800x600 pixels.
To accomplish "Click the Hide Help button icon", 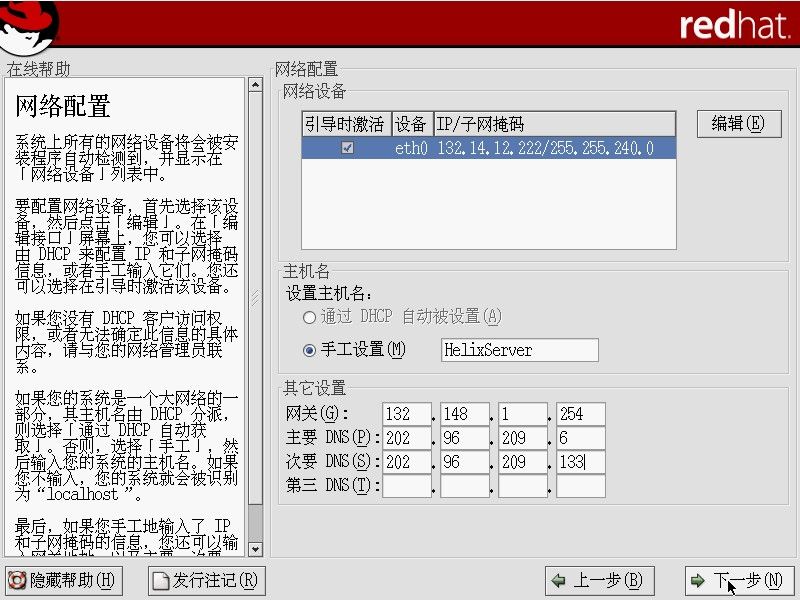I will (17, 580).
